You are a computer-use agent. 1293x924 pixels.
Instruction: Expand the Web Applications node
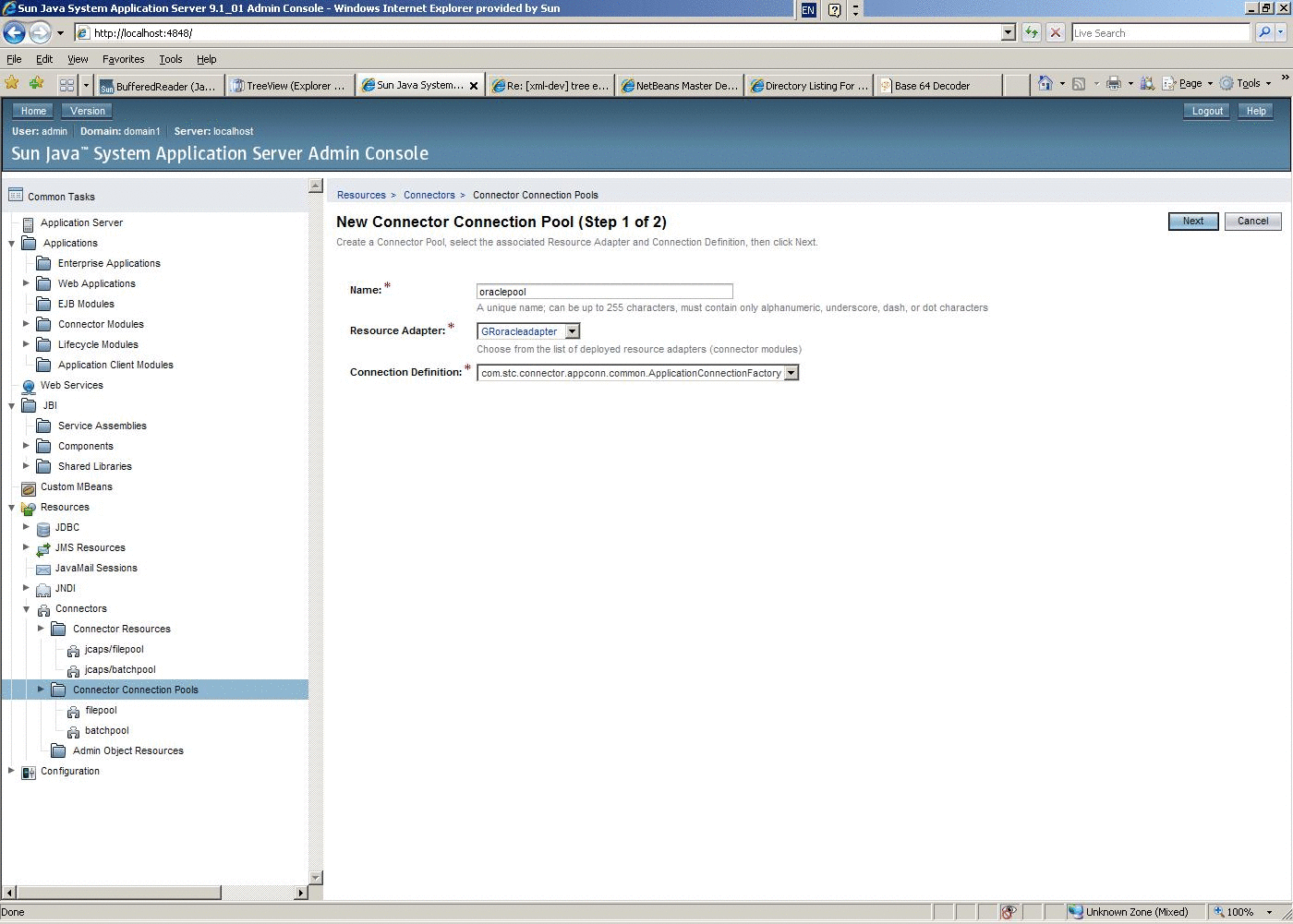point(26,283)
